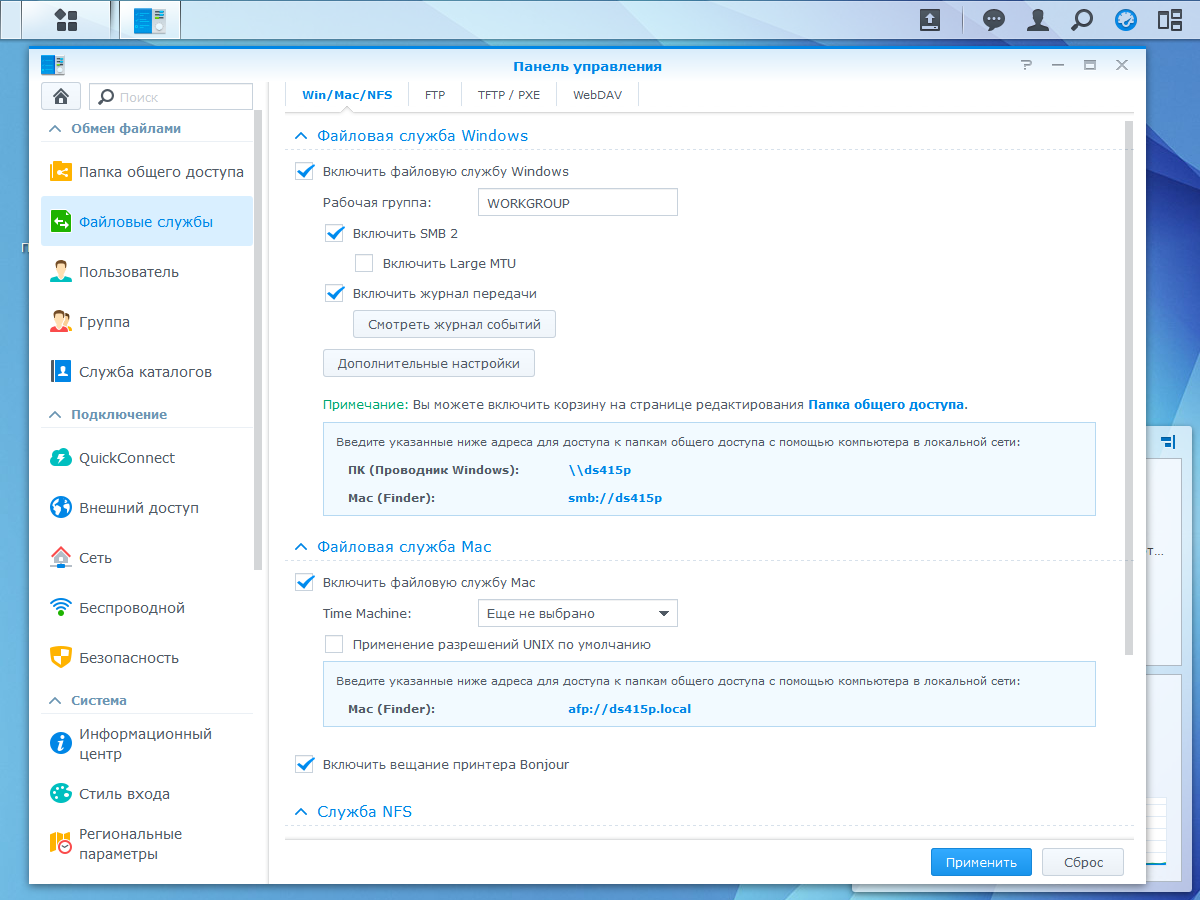Toggle Включить вещание принтера Bonjour checkbox
This screenshot has height=900, width=1200.
tap(304, 764)
